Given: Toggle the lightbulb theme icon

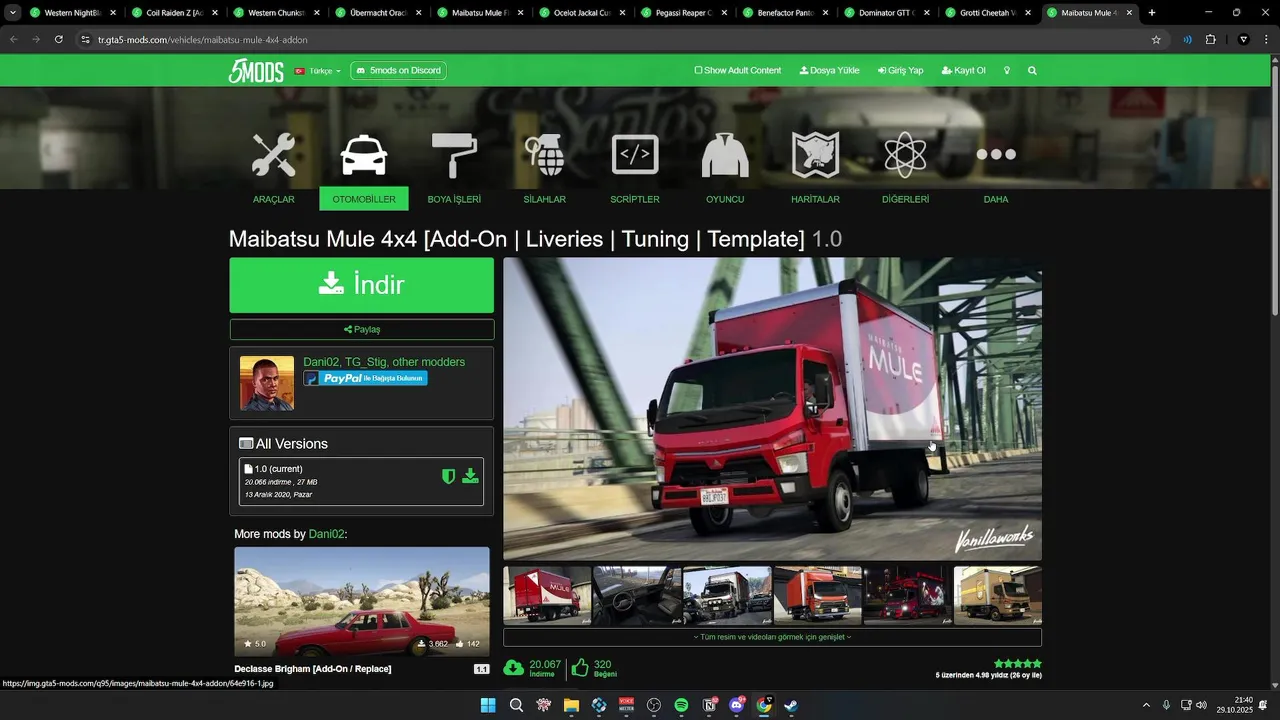Looking at the screenshot, I should click(1007, 71).
